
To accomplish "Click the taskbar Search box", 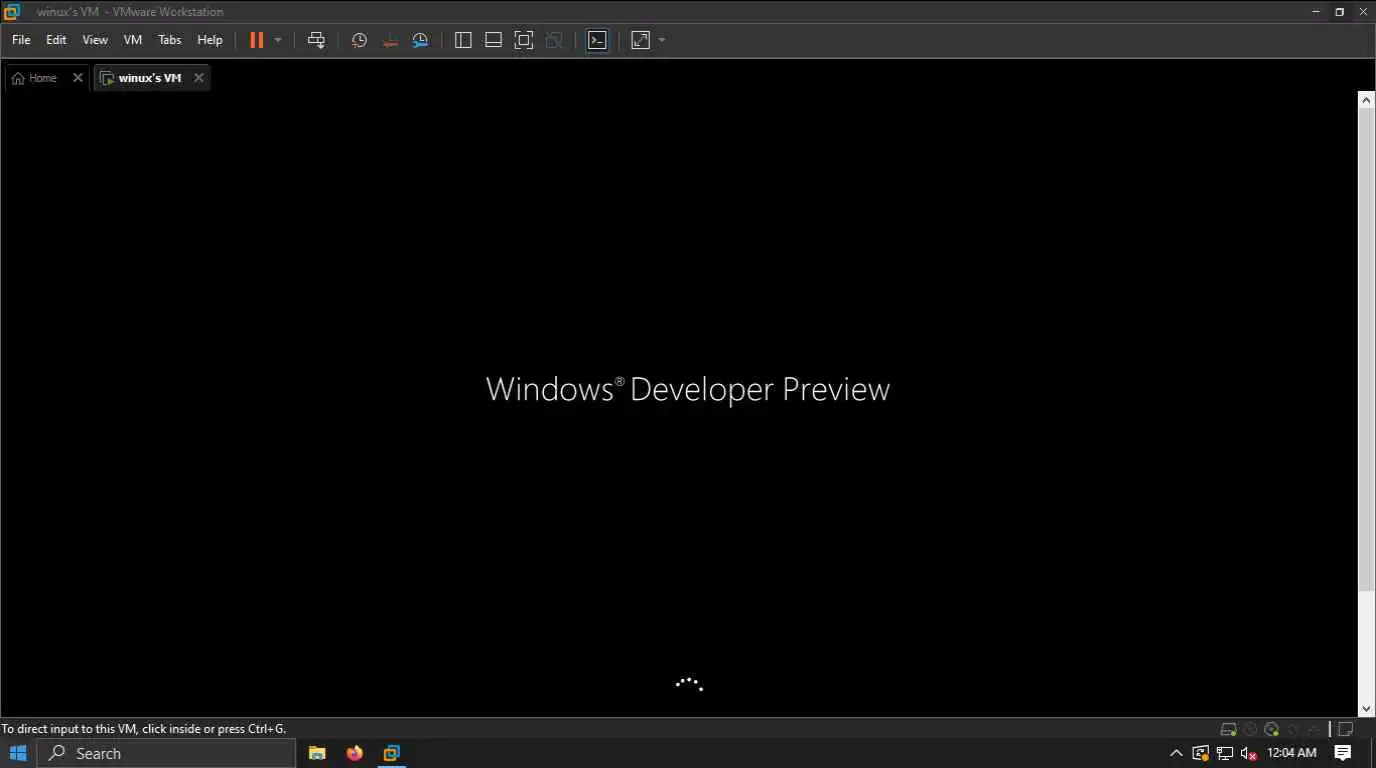I will point(167,753).
